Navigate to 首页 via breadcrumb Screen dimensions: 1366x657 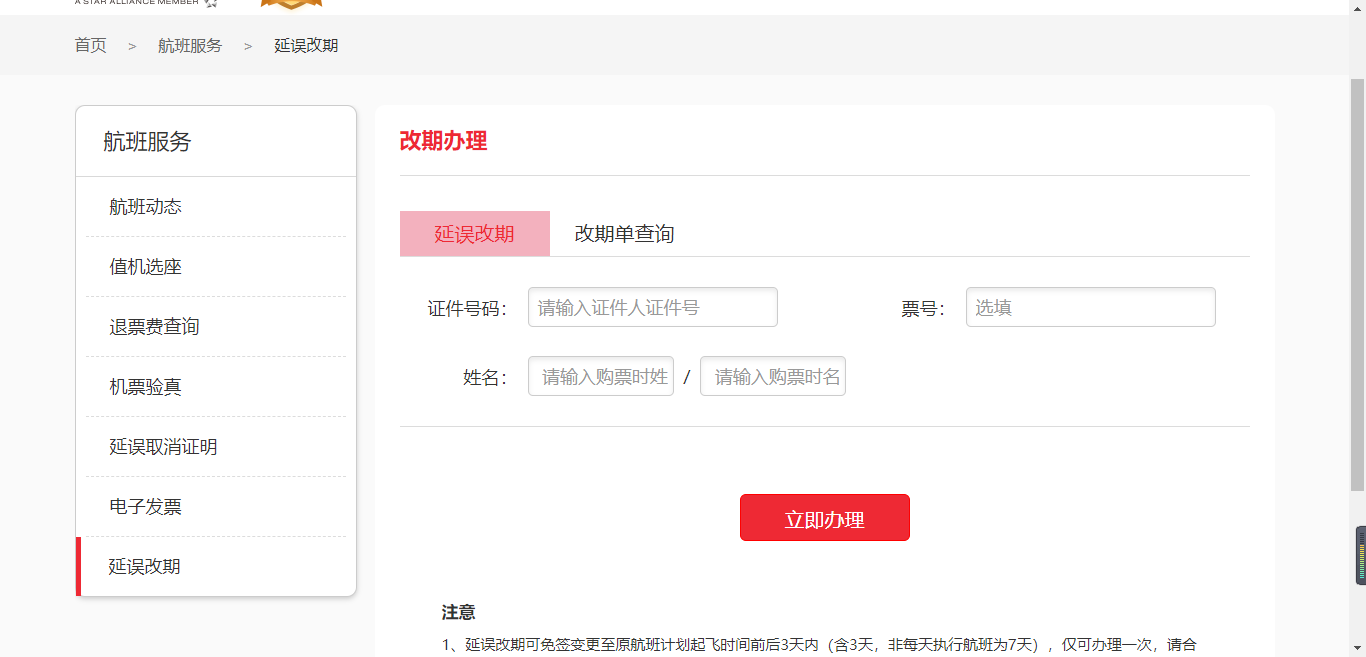click(90, 45)
